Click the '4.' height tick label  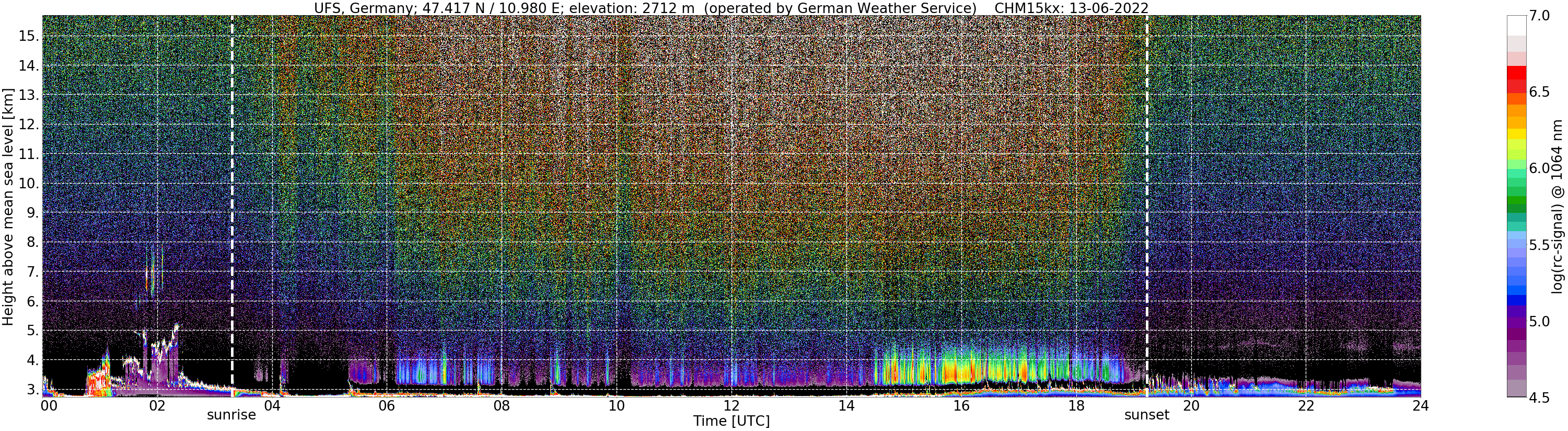point(33,361)
